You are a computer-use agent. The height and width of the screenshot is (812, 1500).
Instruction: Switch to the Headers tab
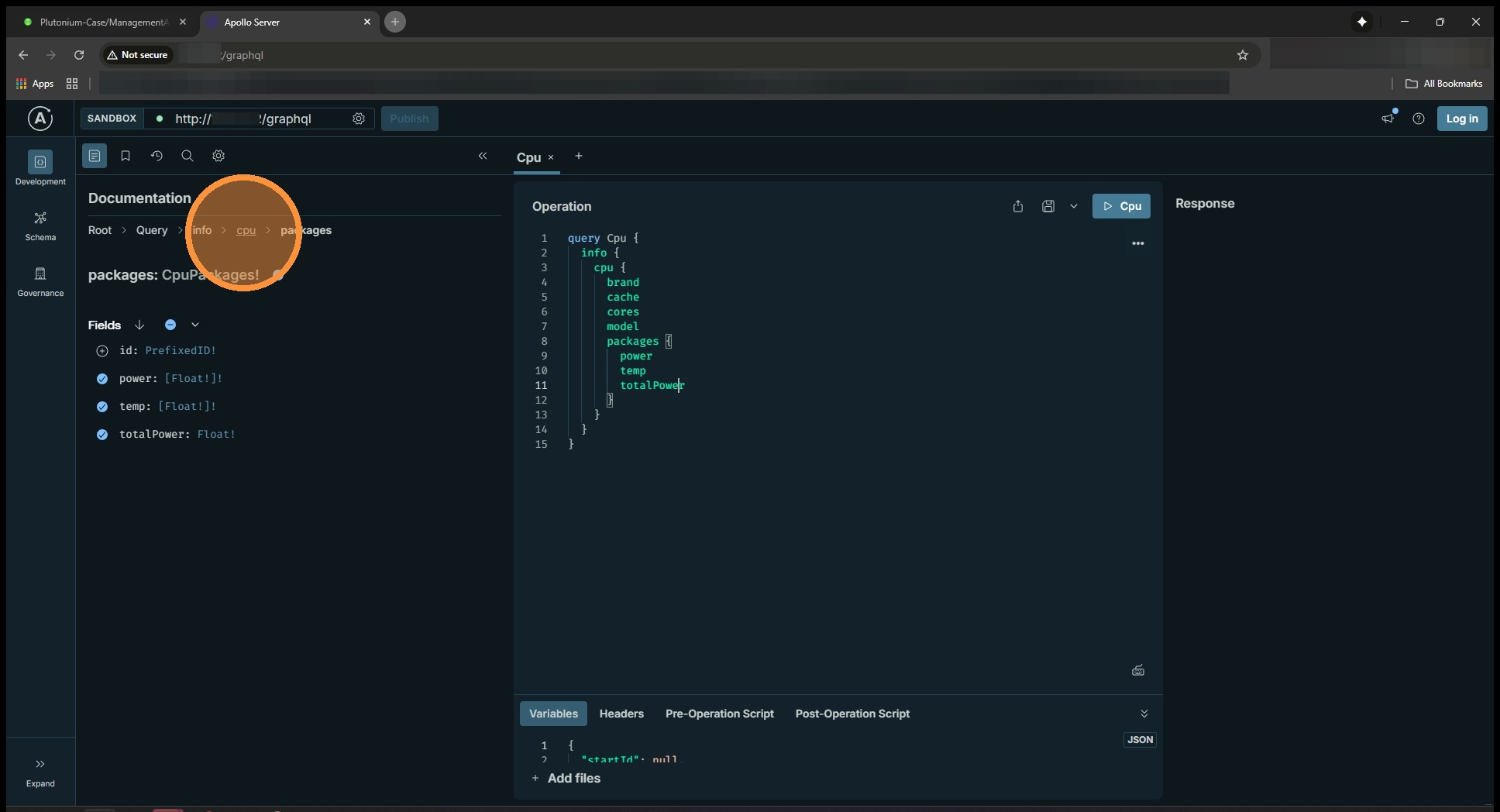(621, 714)
